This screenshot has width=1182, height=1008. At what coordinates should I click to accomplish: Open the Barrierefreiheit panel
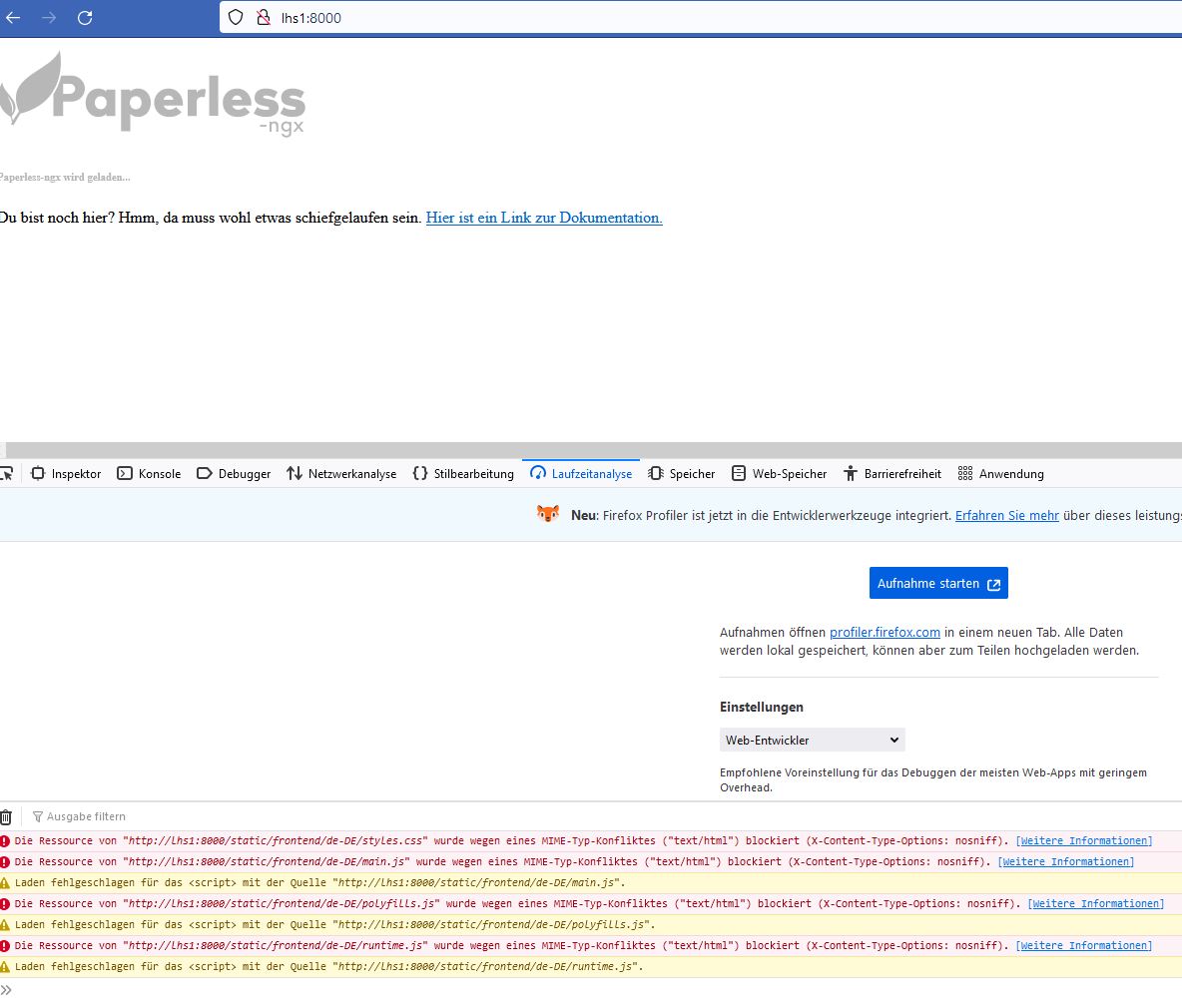coord(891,473)
